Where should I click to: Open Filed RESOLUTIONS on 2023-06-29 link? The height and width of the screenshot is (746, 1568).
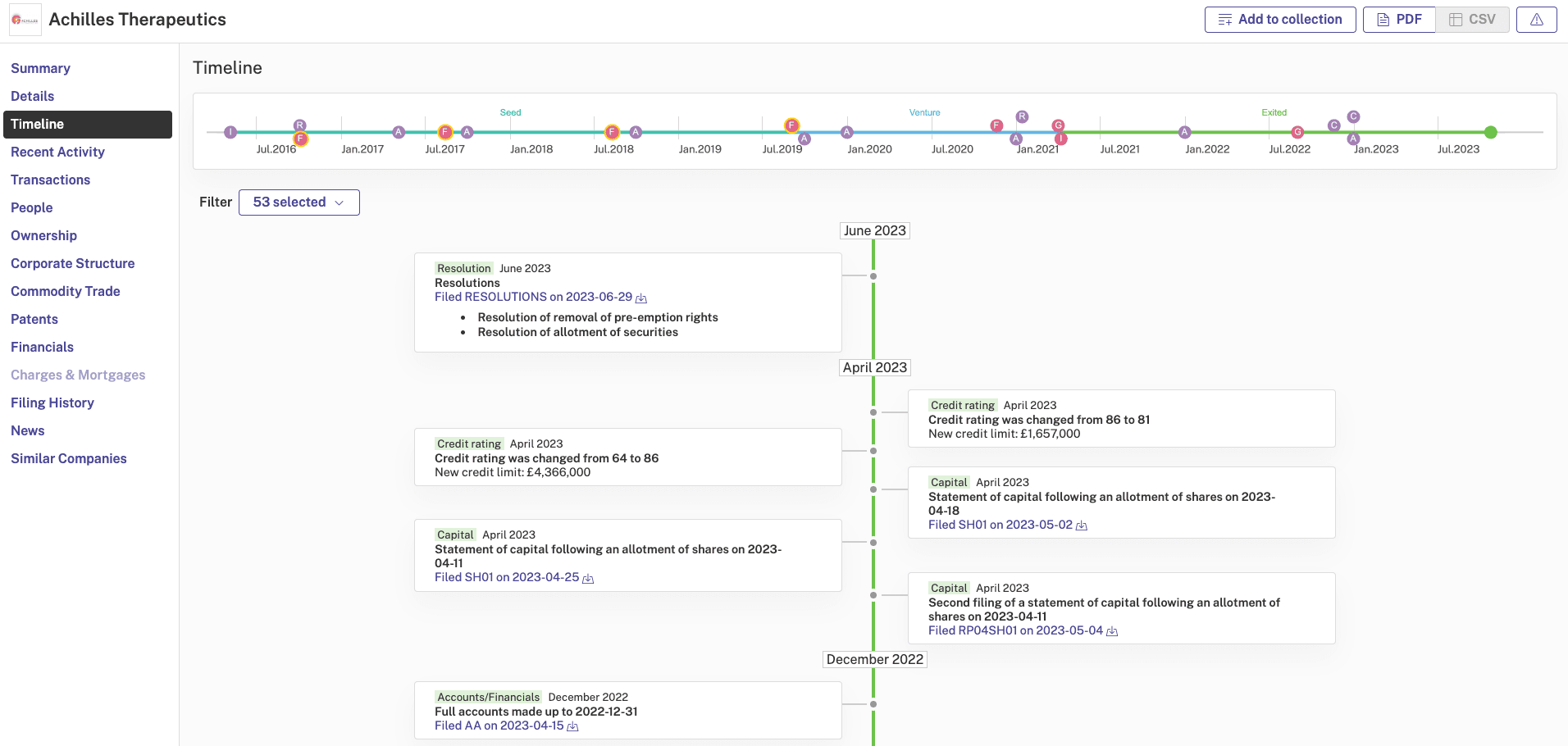(533, 297)
